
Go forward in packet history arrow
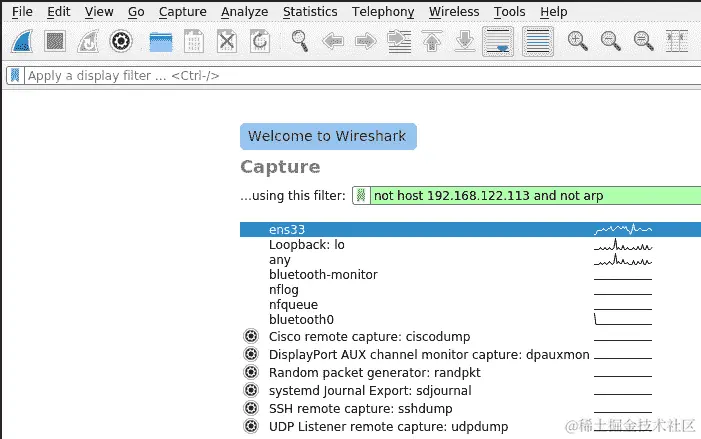[366, 42]
